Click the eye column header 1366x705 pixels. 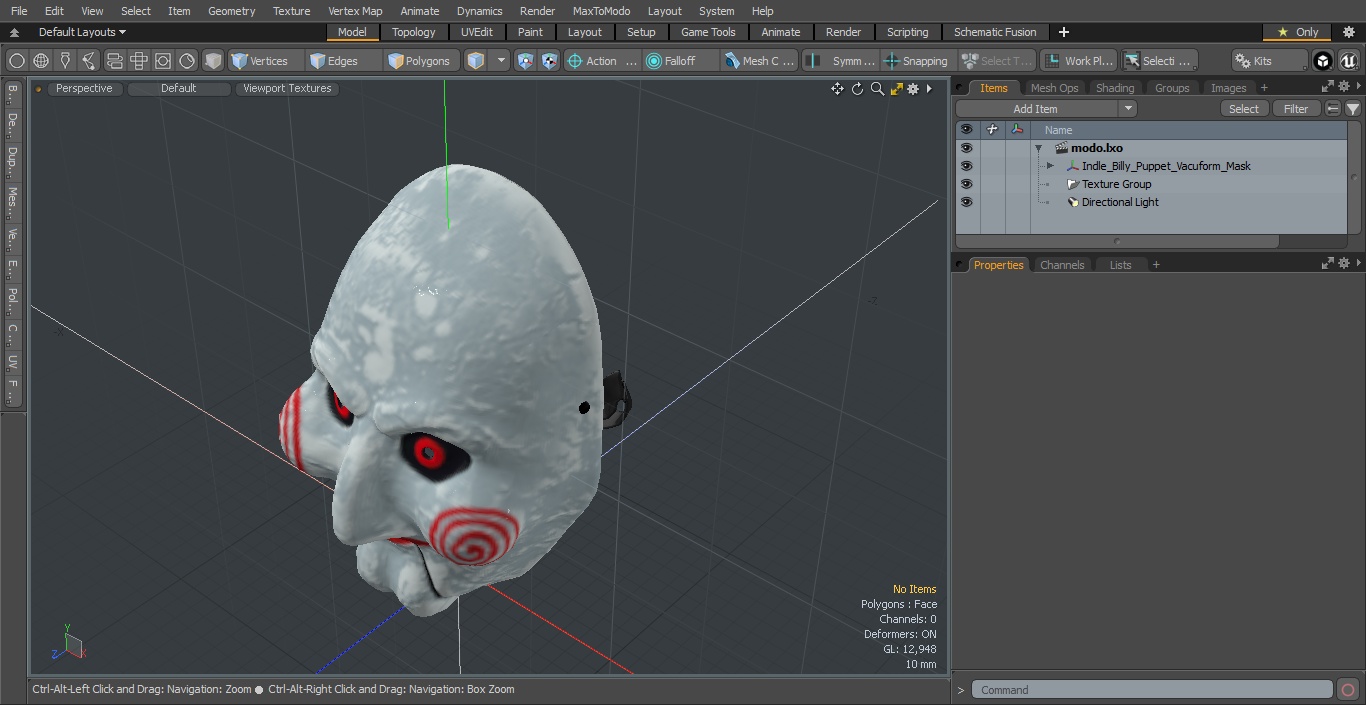click(966, 130)
